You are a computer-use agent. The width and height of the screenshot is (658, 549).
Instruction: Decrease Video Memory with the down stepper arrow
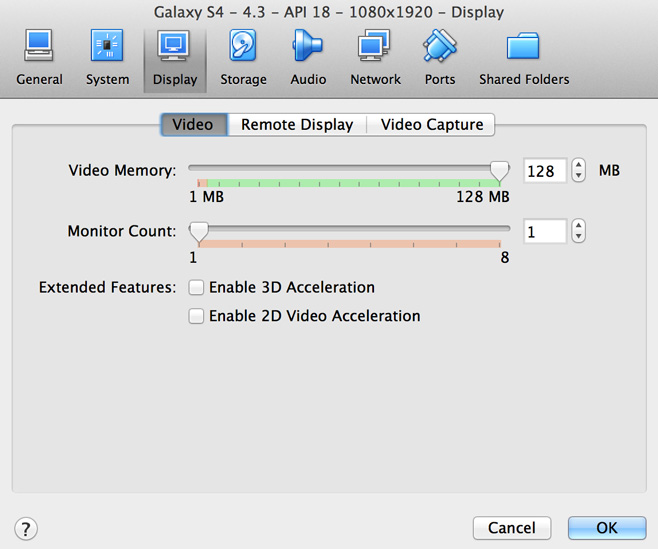pos(579,176)
